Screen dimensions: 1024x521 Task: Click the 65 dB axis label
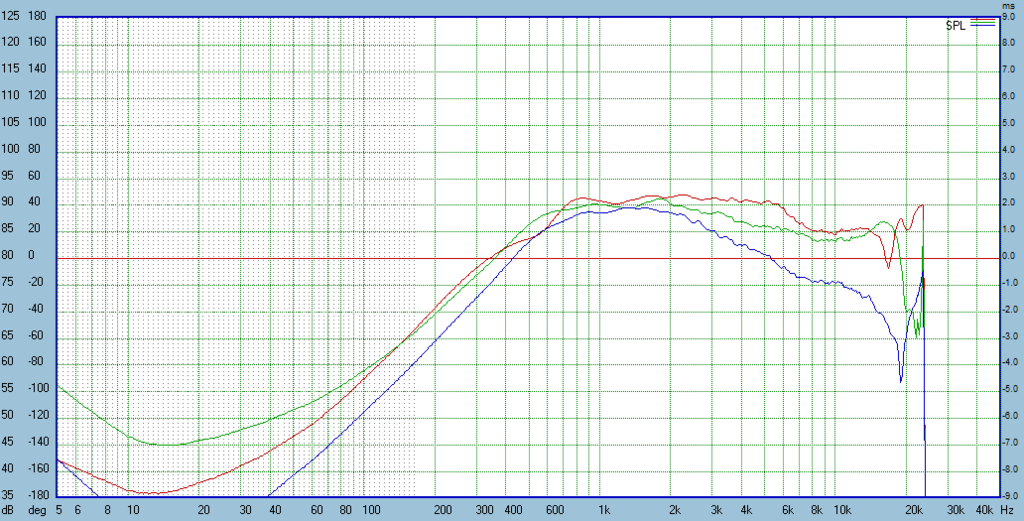[x=8, y=336]
